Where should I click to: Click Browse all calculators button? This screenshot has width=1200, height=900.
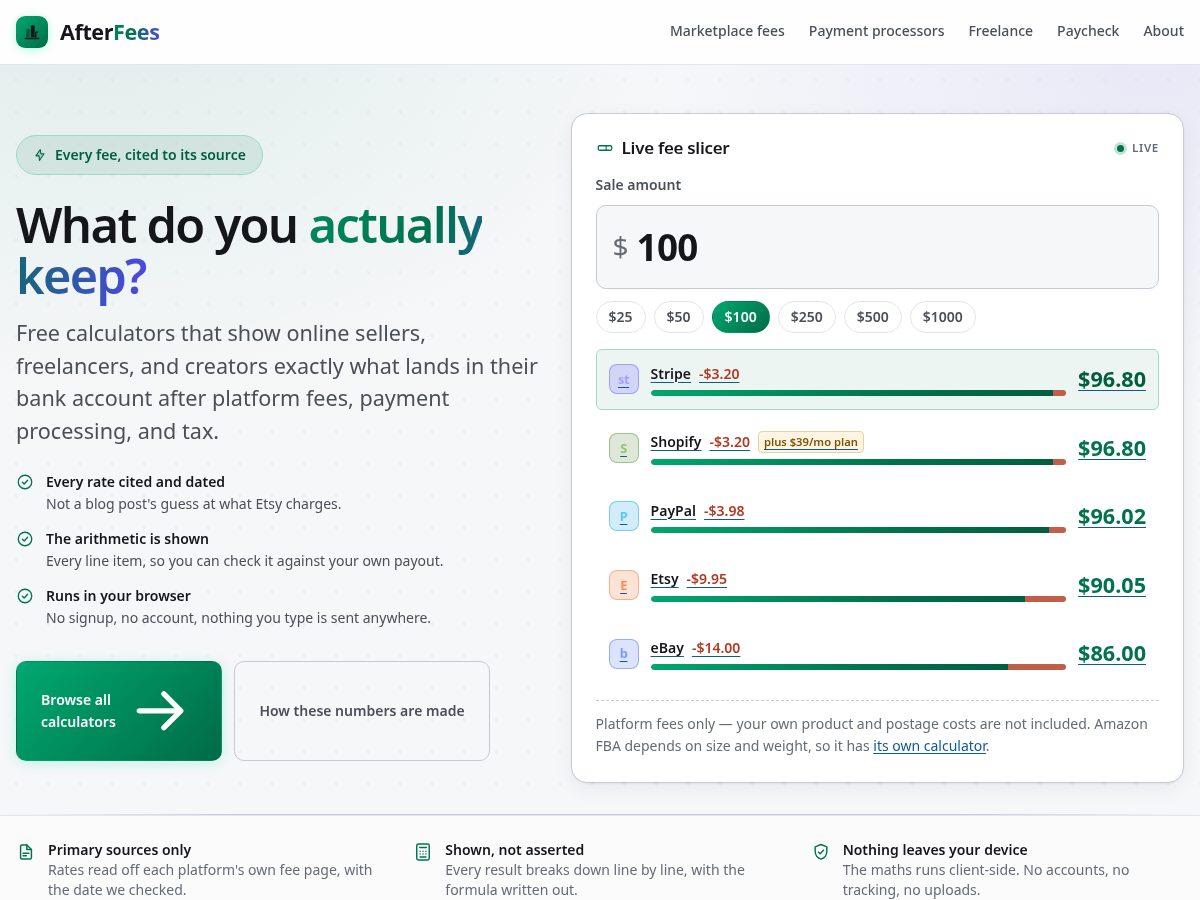pyautogui.click(x=119, y=711)
